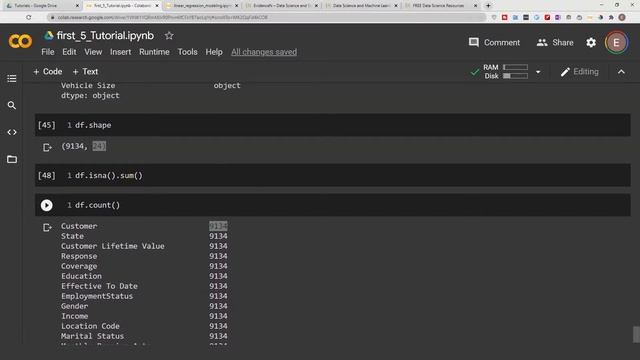
Task: Click the Google Drive icon beside the notebook title
Action: (x=49, y=36)
